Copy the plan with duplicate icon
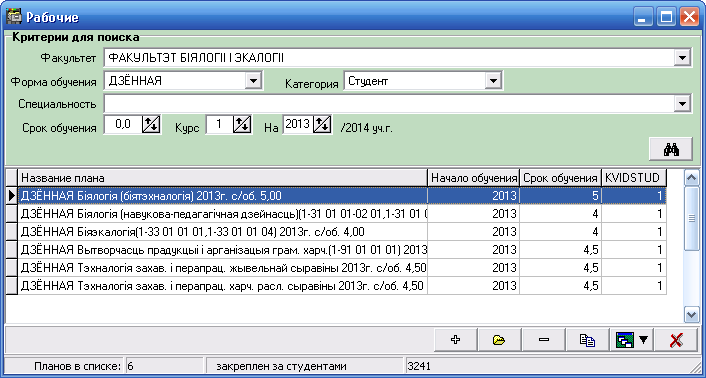This screenshot has height=378, width=706. [587, 340]
